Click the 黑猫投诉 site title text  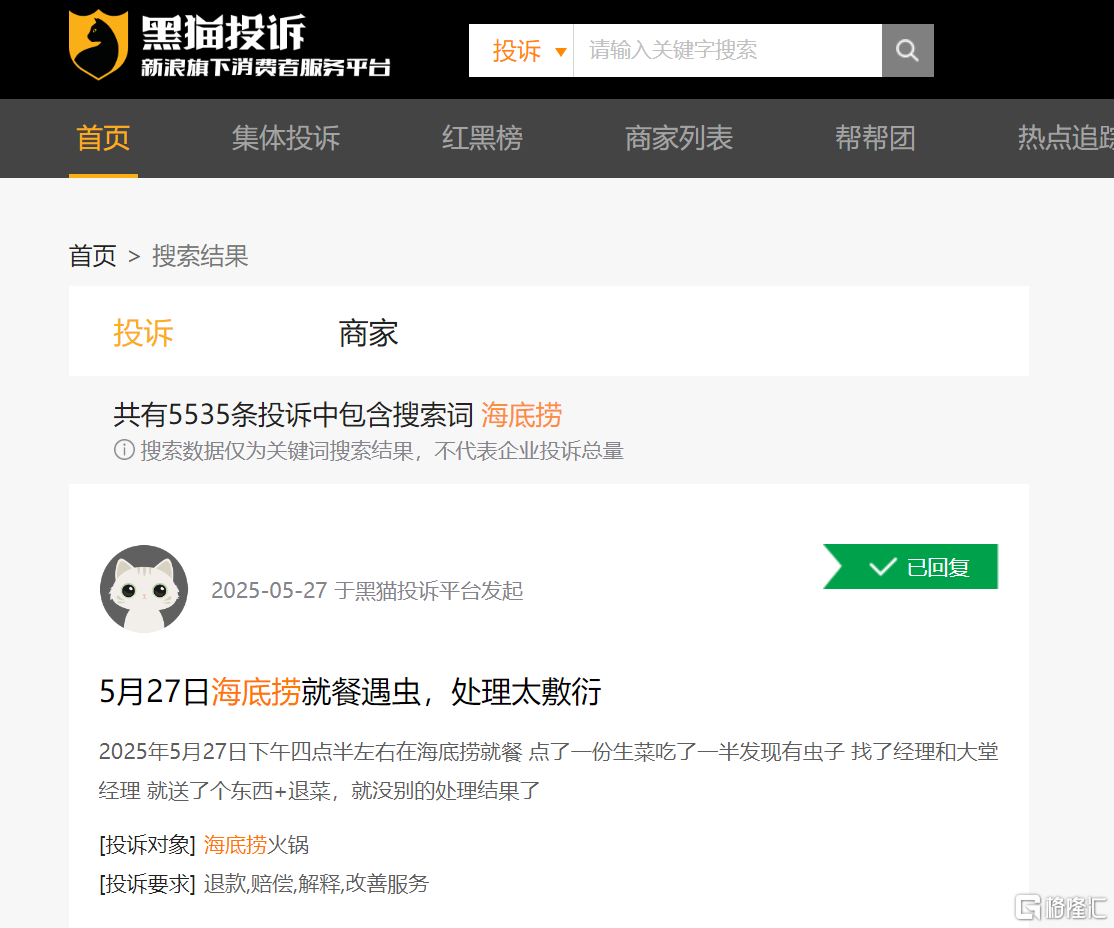point(223,33)
